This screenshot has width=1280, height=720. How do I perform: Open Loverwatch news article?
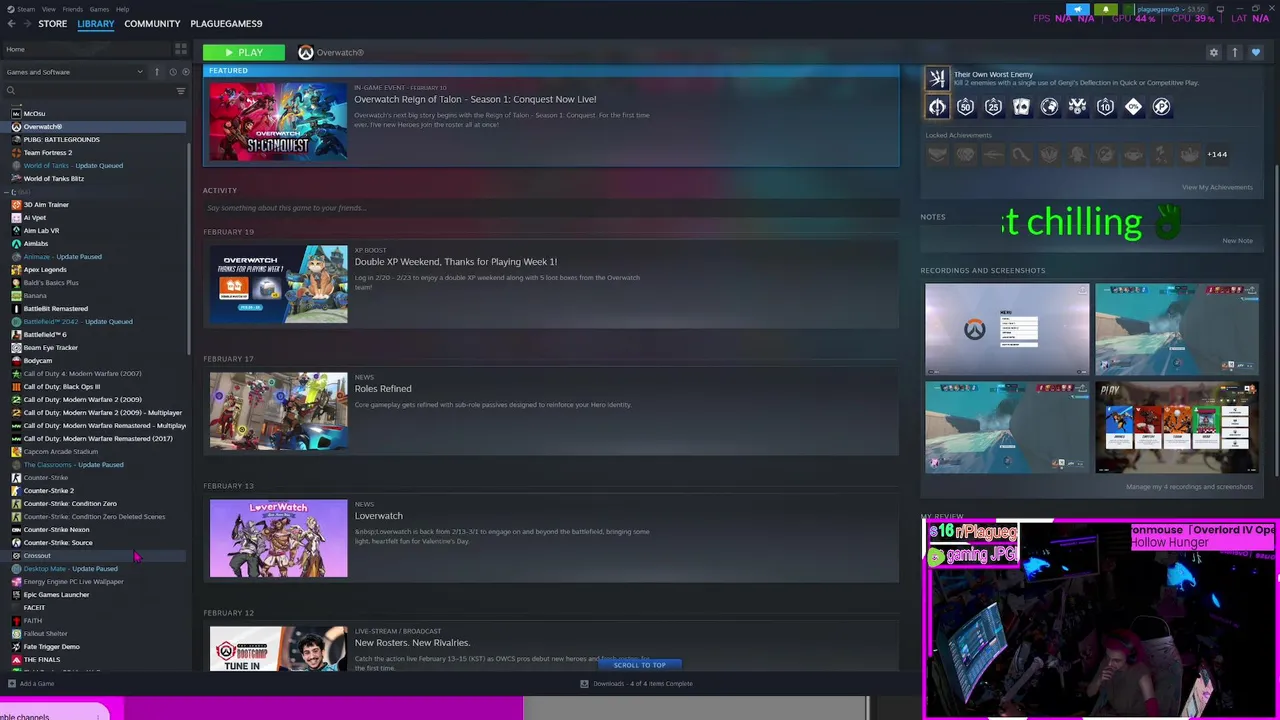pos(551,538)
